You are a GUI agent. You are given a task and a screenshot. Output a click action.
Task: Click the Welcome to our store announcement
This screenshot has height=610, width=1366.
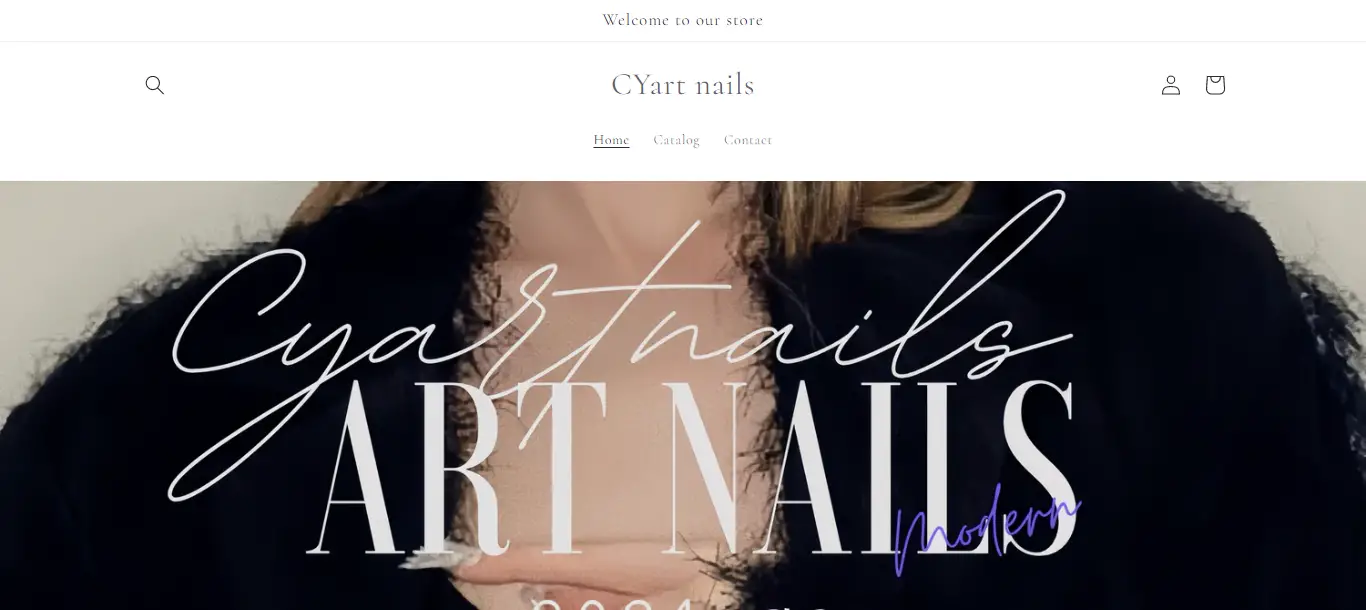[683, 20]
